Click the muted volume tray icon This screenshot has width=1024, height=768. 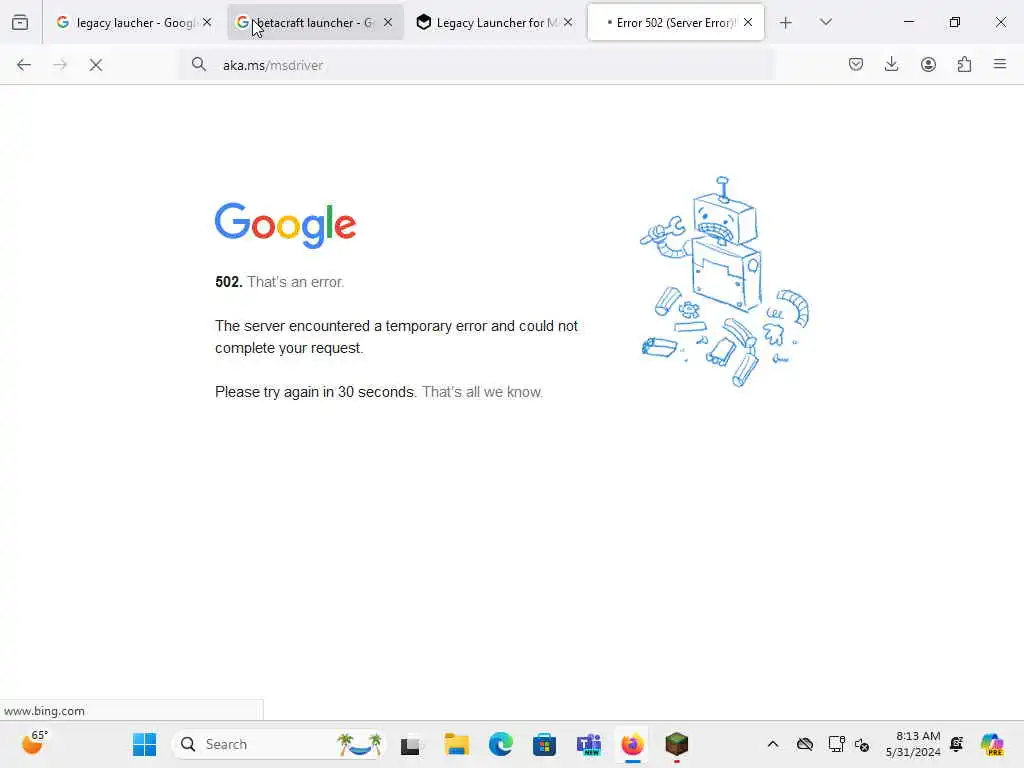tap(862, 744)
